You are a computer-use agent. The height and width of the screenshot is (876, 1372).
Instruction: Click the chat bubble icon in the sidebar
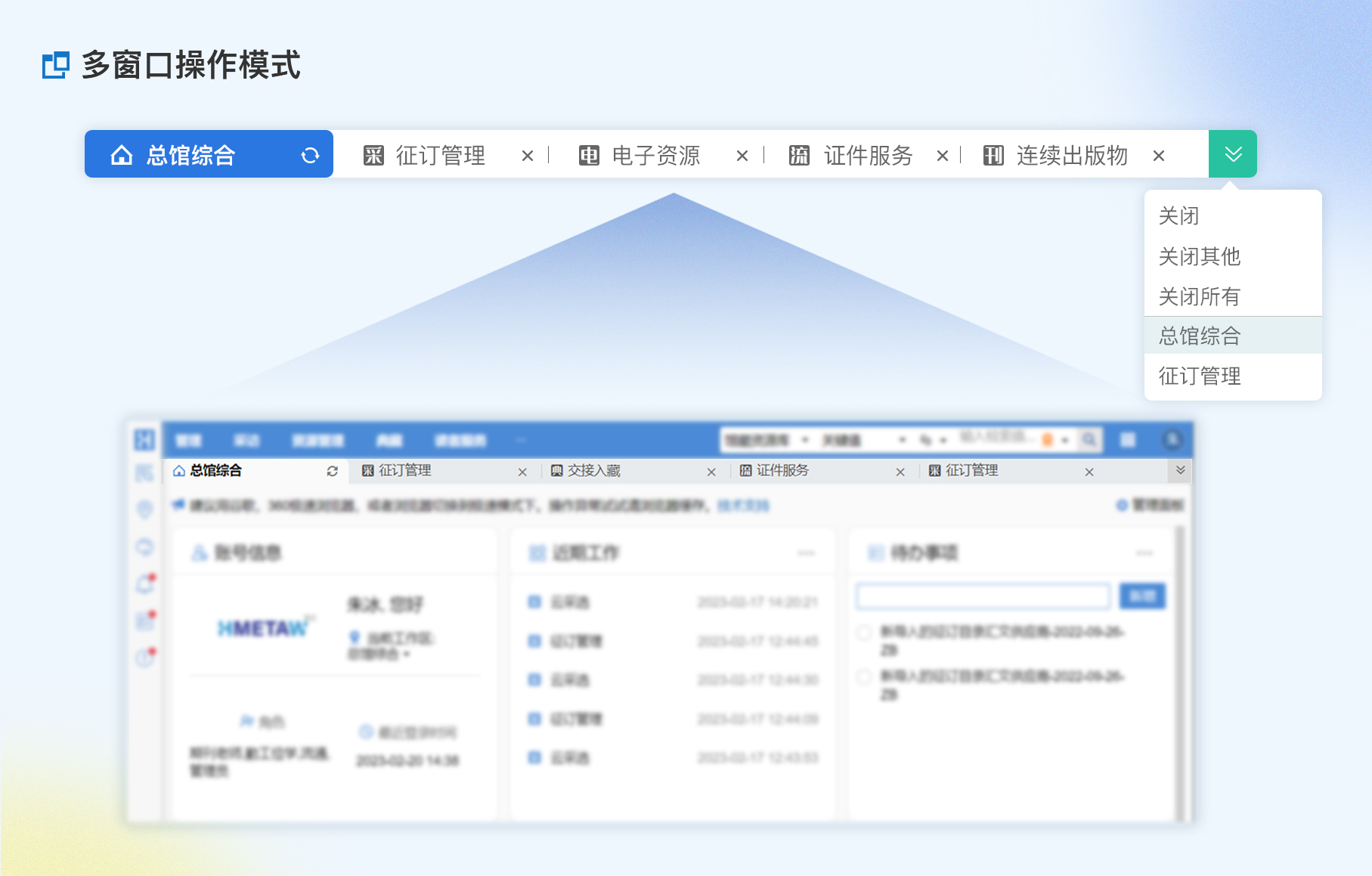pyautogui.click(x=144, y=547)
